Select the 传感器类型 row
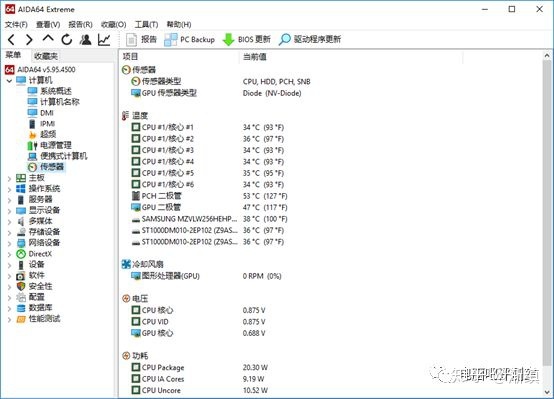This screenshot has height=399, width=554. tap(220, 82)
